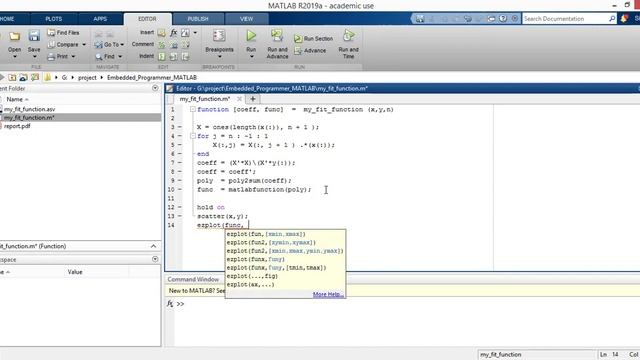Image resolution: width=640 pixels, height=360 pixels.
Task: Click the Run Section button
Action: click(x=313, y=38)
